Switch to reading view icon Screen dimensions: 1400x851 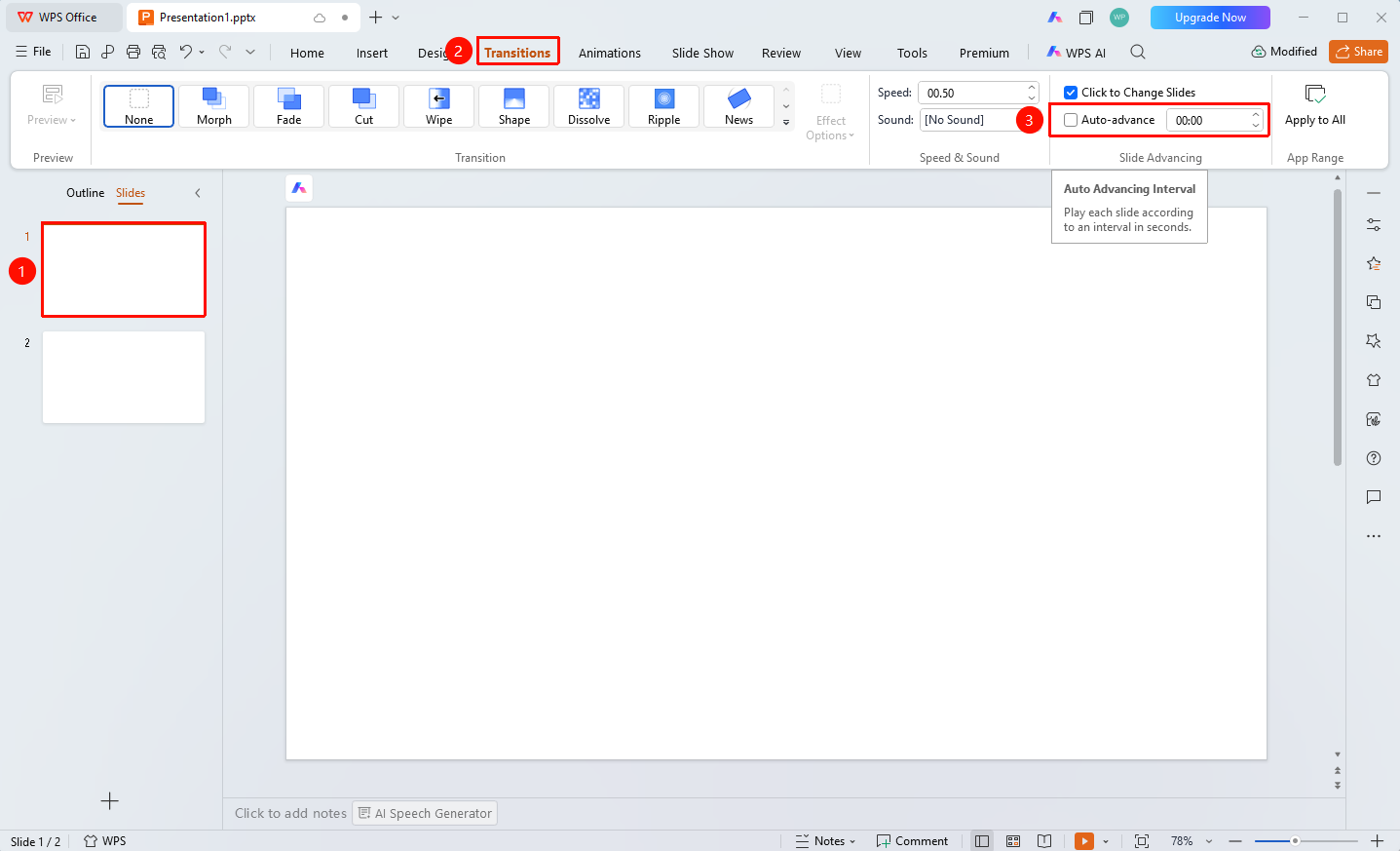coord(1044,841)
